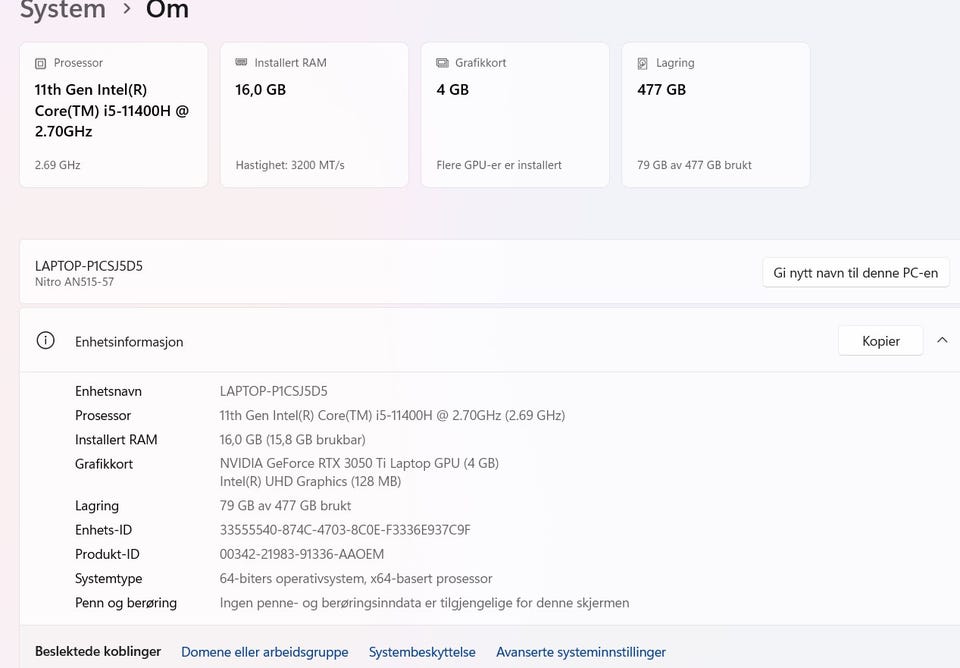Click the Enhetsinformasjon info circle icon
Screen dimensions: 960x668
[x=45, y=340]
